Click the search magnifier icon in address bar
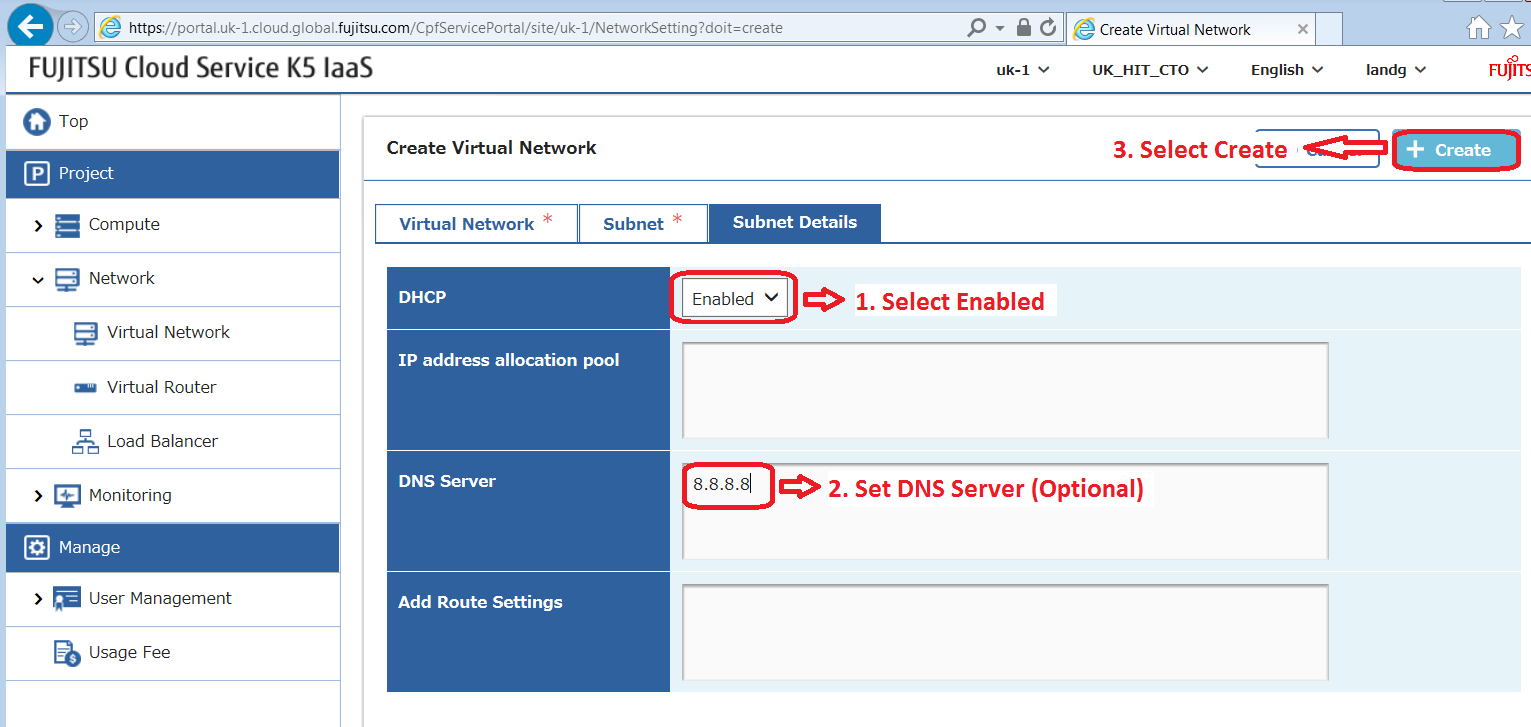 (x=976, y=28)
